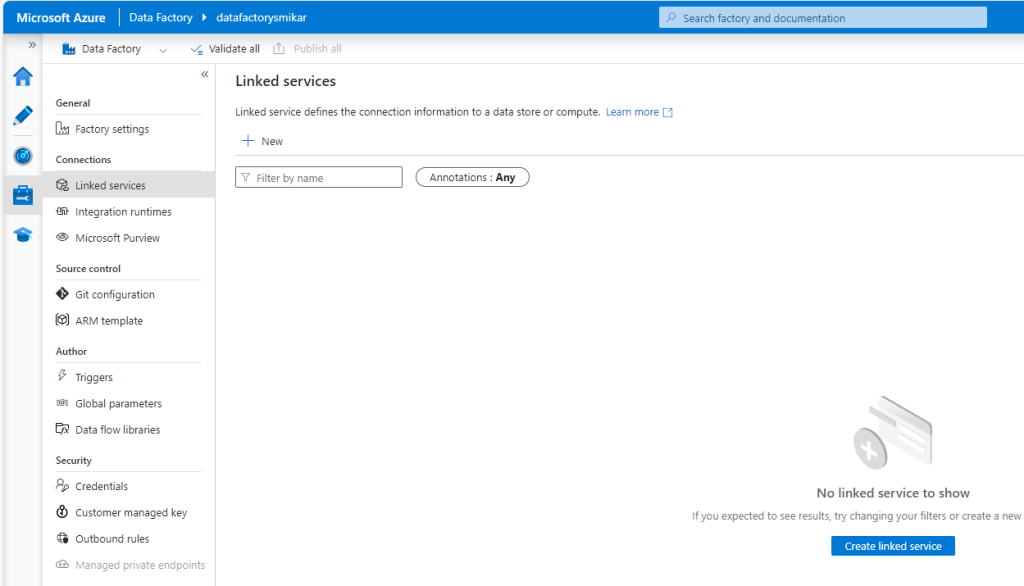Open the Author pencil hub
1024x586 pixels.
[x=23, y=116]
